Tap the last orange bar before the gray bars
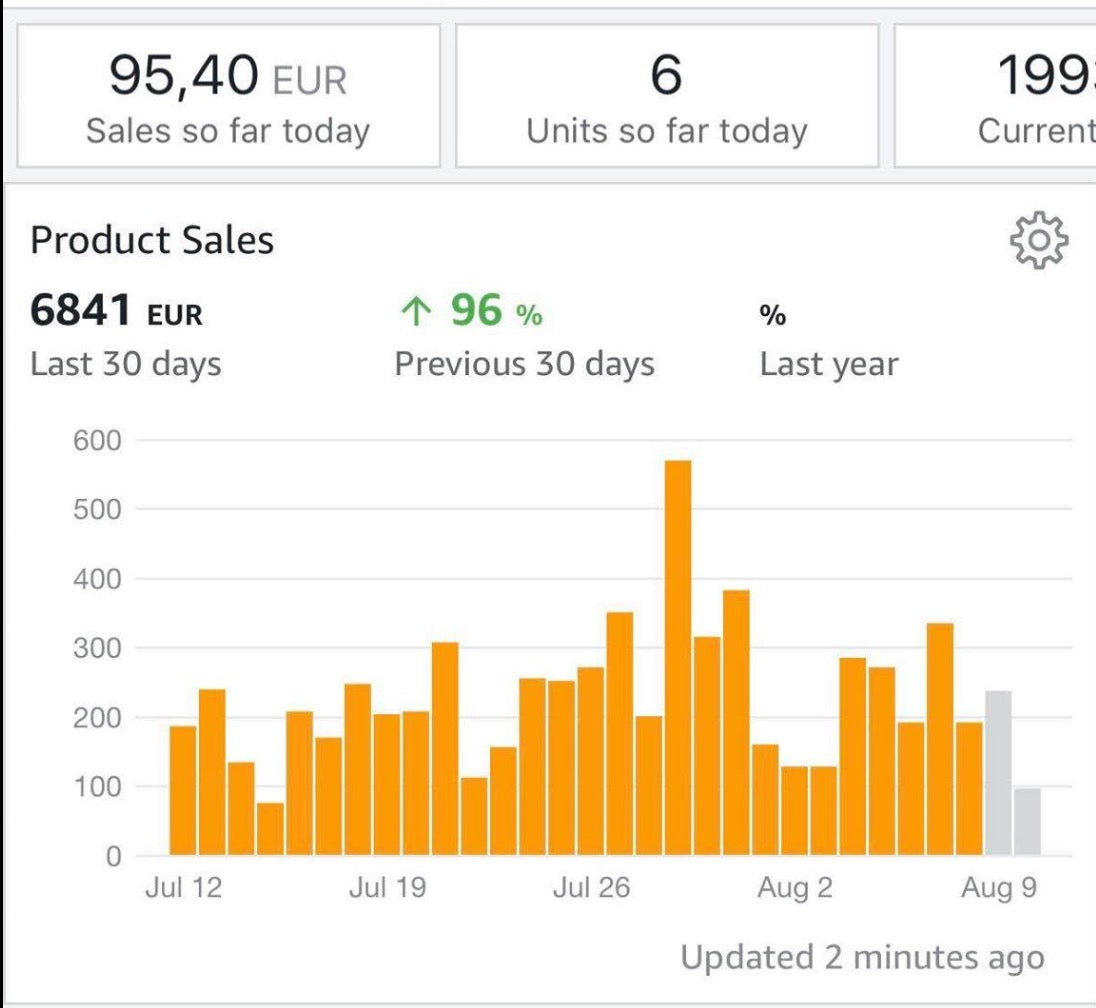The height and width of the screenshot is (1008, 1096). pos(969,788)
